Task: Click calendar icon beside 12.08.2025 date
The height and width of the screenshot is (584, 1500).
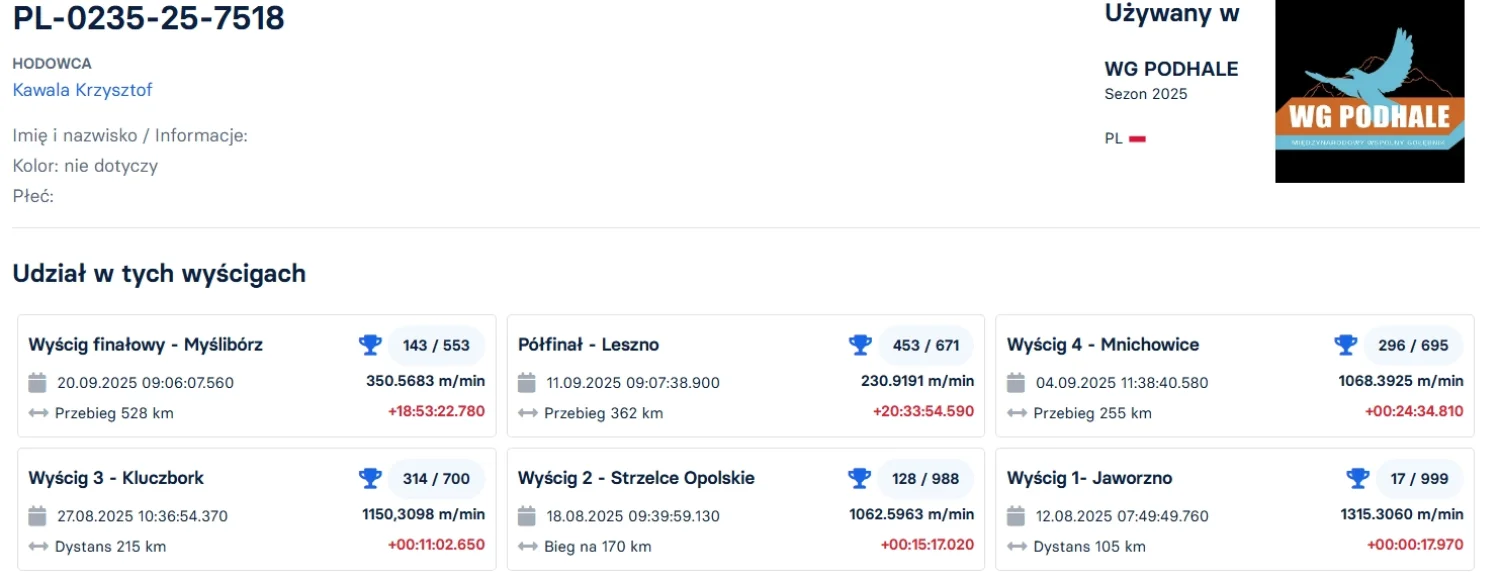Action: pyautogui.click(x=1016, y=516)
